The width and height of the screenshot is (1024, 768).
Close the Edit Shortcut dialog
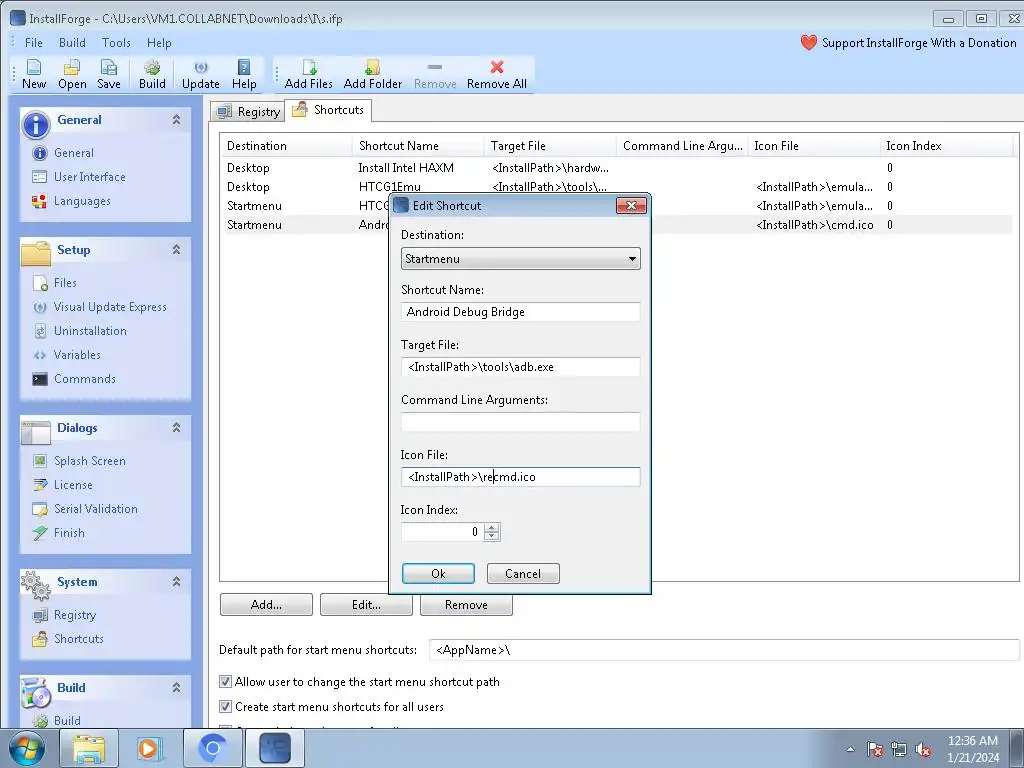tap(631, 206)
